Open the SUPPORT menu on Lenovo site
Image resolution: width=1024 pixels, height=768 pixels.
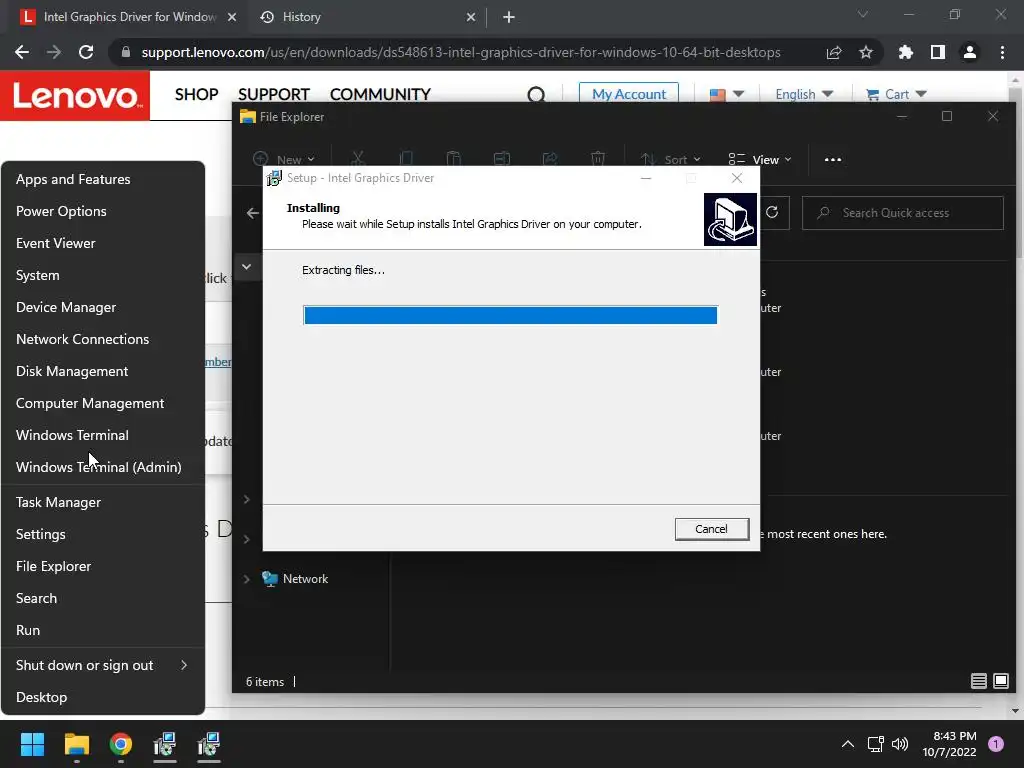pyautogui.click(x=274, y=94)
